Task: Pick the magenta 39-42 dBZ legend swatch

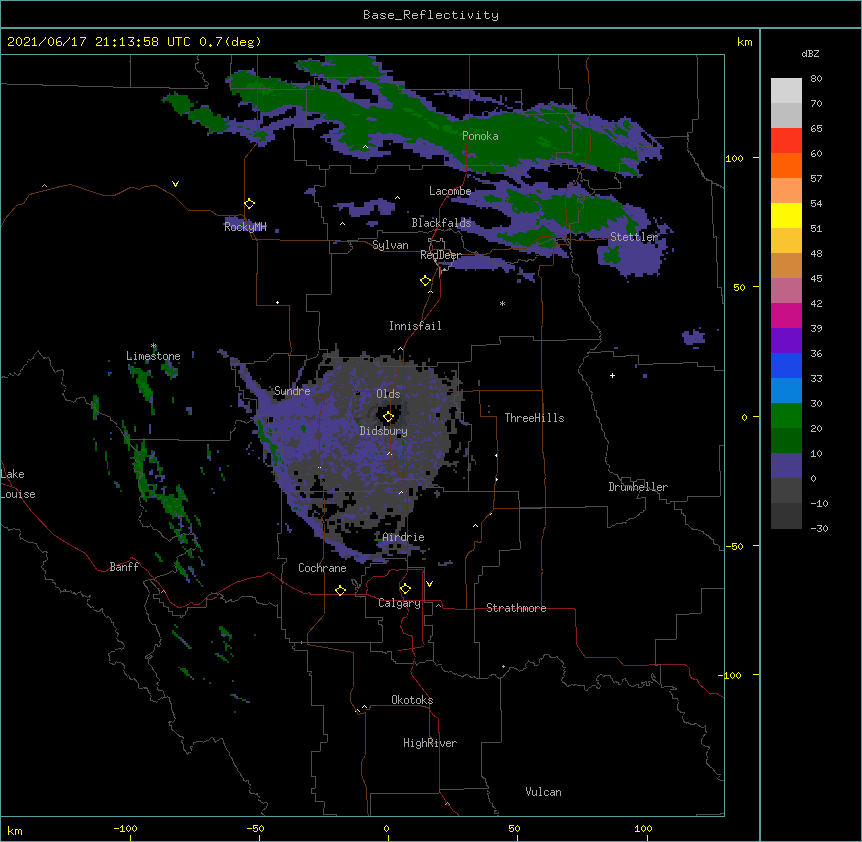Action: coord(786,316)
